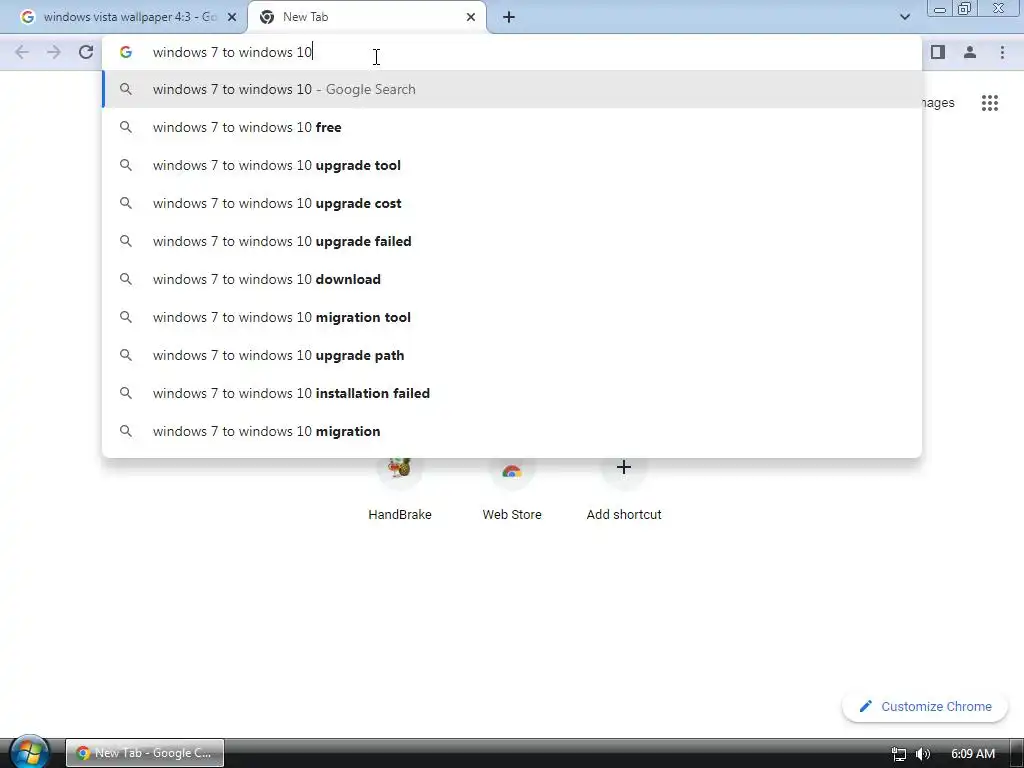Open the Chrome profile icon
Image resolution: width=1024 pixels, height=768 pixels.
pyautogui.click(x=970, y=52)
